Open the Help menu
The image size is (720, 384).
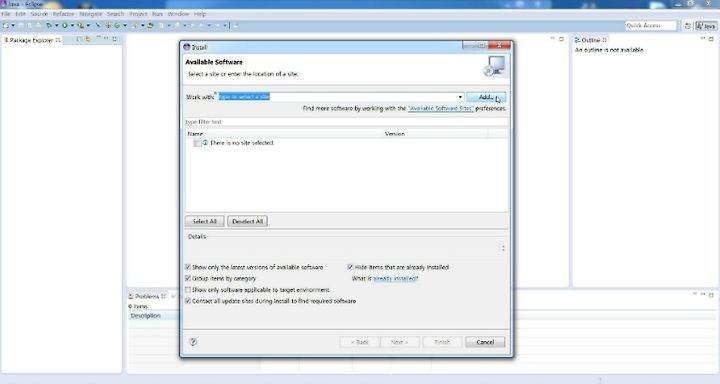[x=200, y=14]
